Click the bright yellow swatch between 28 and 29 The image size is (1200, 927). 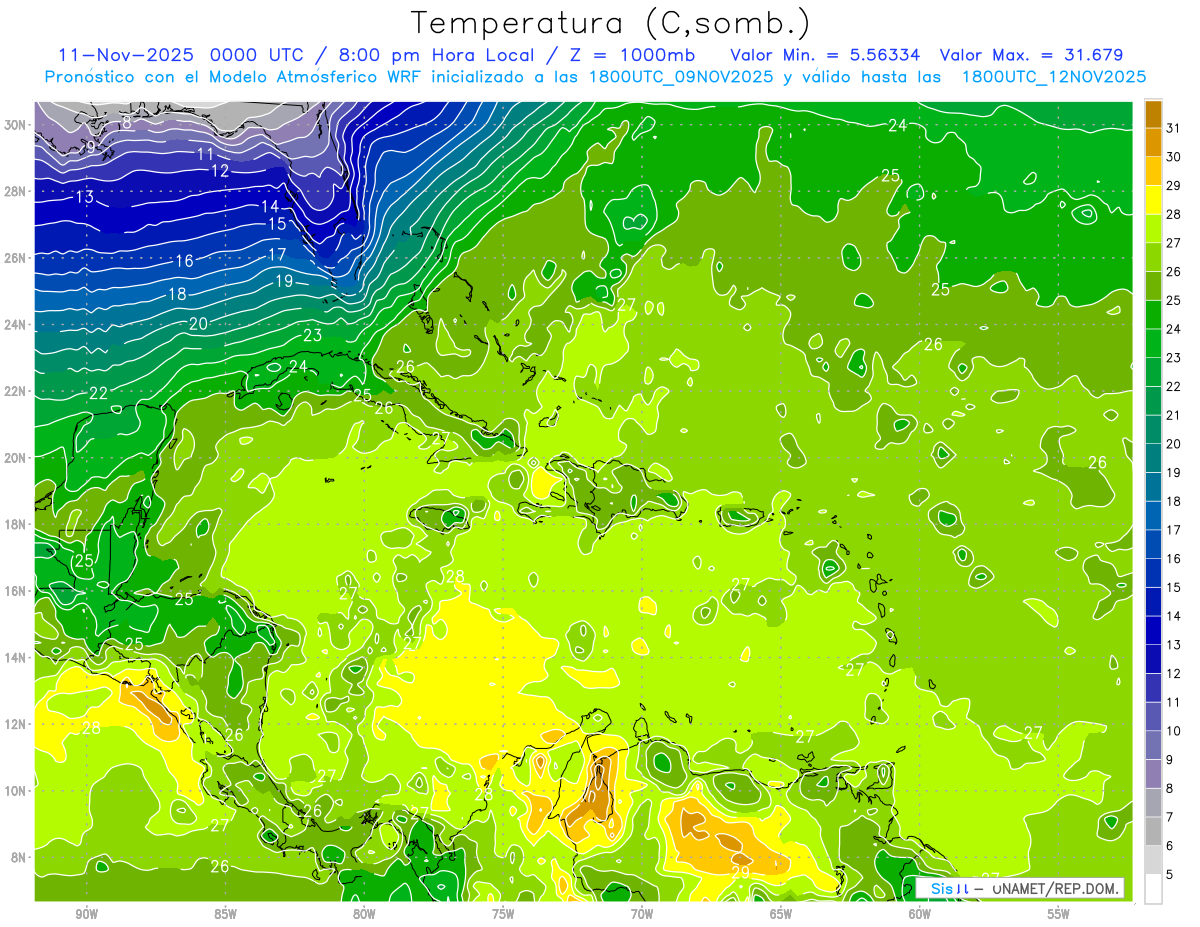pos(1153,200)
